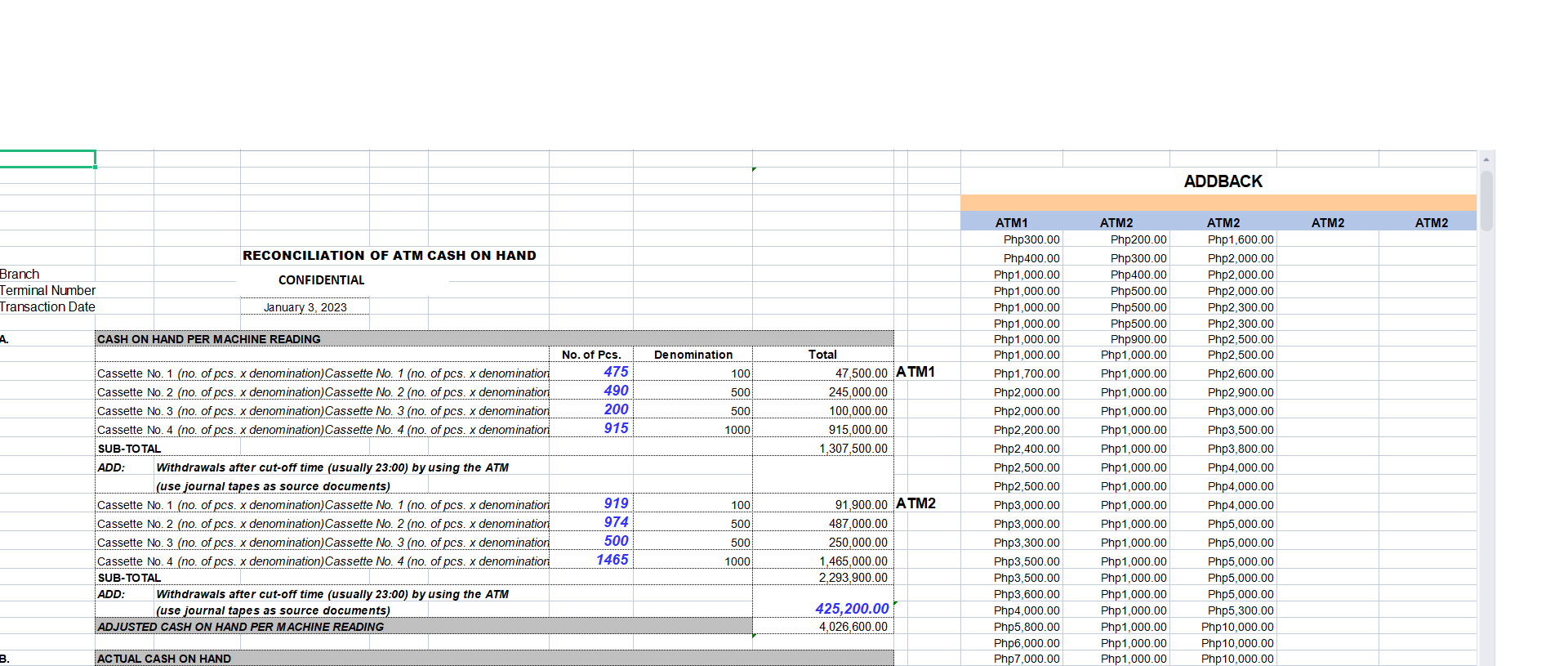Screen dimensions: 1568x666
Task: Select the RECONCILIATION OF ATM CASH ON HAND title
Action: (390, 256)
